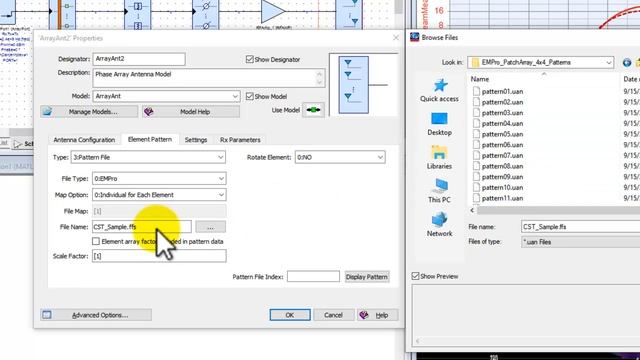
Task: Click the Display Pattern button
Action: [x=367, y=277]
